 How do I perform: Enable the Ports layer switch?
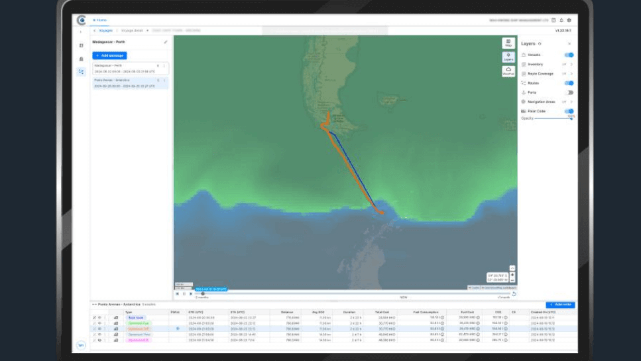click(569, 93)
